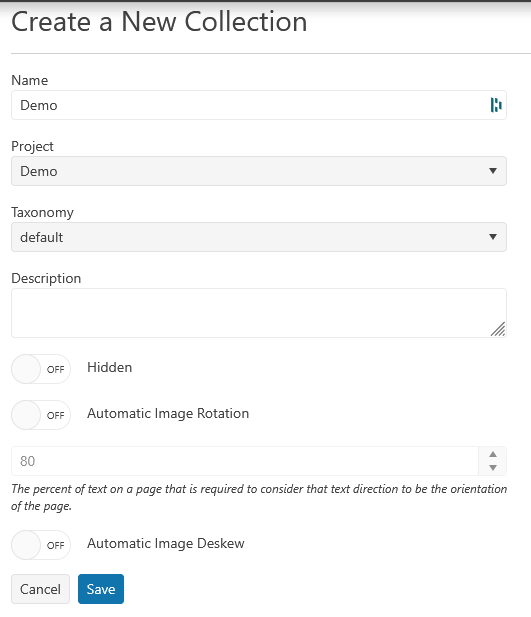Click the Description resize handle icon

[x=498, y=329]
